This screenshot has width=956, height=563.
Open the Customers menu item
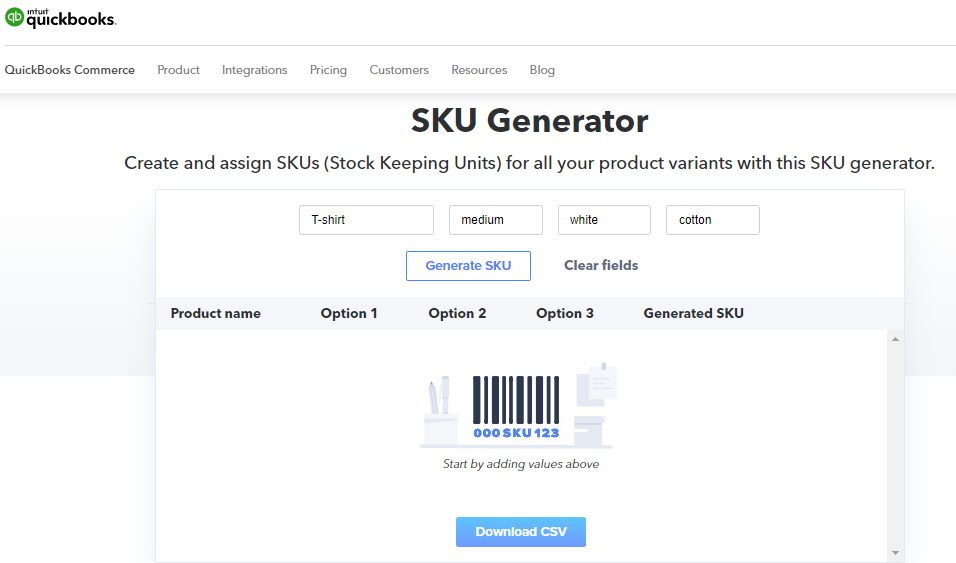pos(399,70)
